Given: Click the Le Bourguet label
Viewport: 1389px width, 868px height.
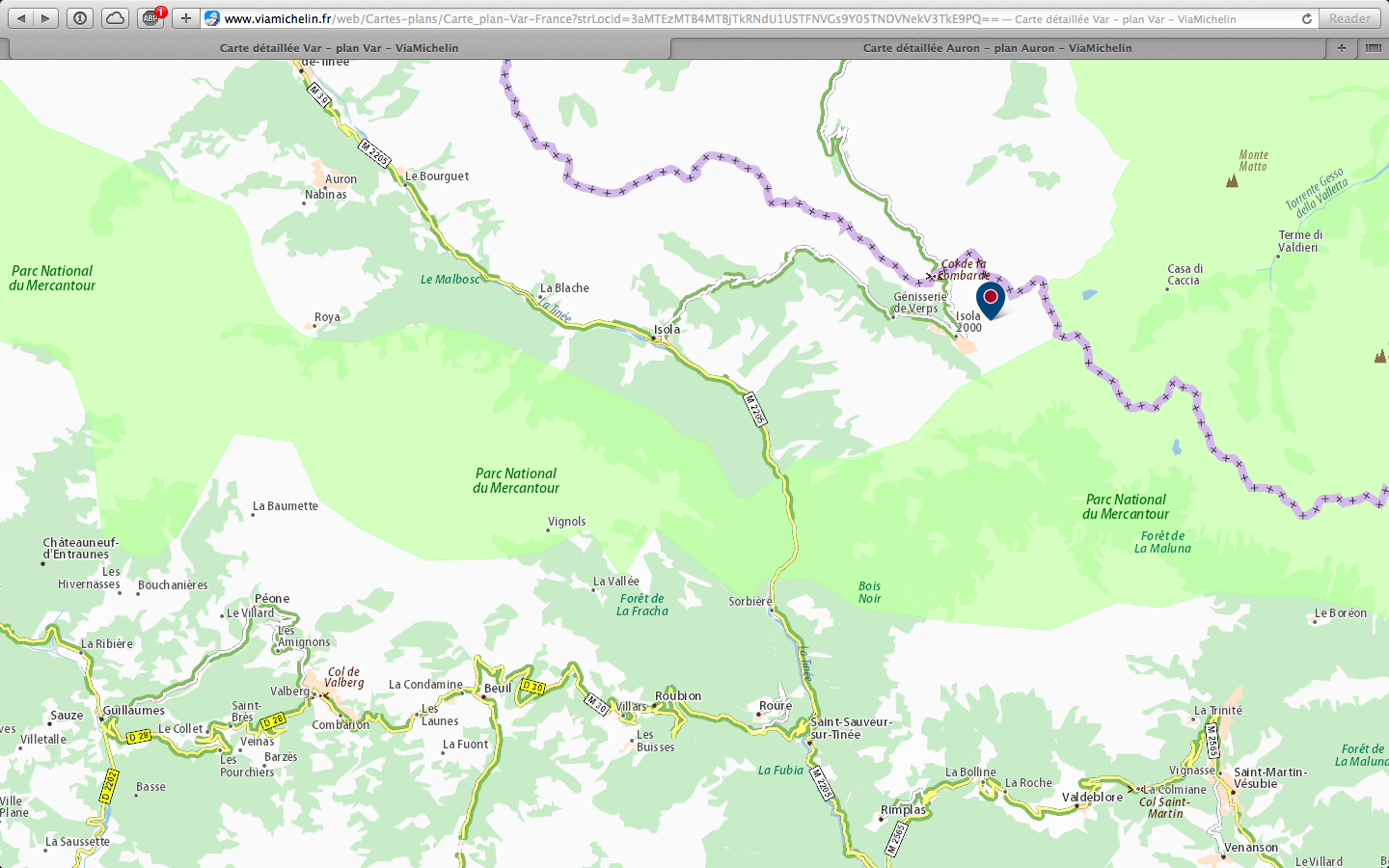Looking at the screenshot, I should [x=437, y=176].
